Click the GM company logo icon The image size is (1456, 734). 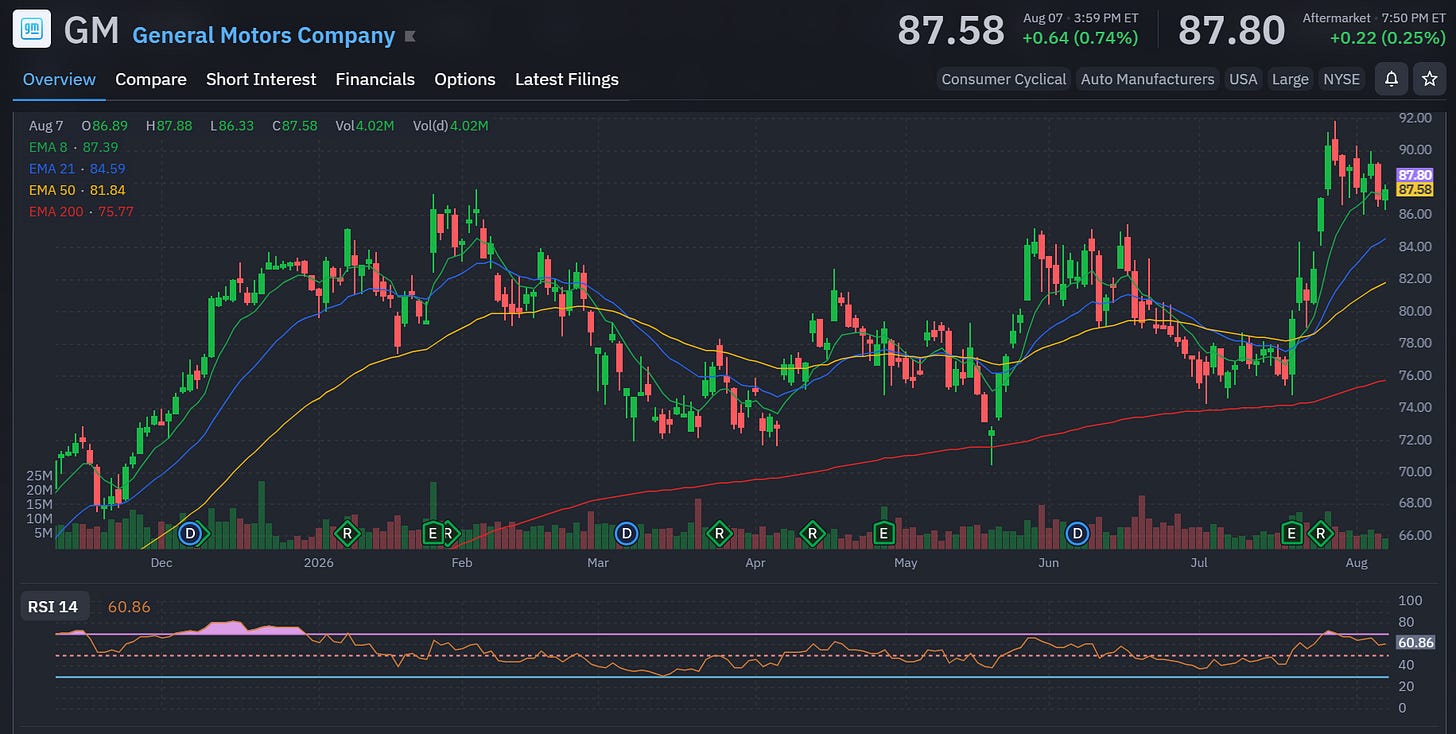coord(31,29)
